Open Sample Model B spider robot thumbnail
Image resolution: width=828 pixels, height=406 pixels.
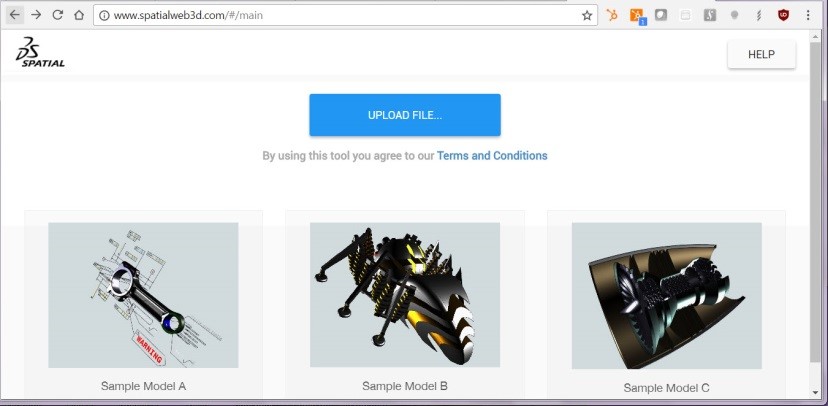click(404, 295)
